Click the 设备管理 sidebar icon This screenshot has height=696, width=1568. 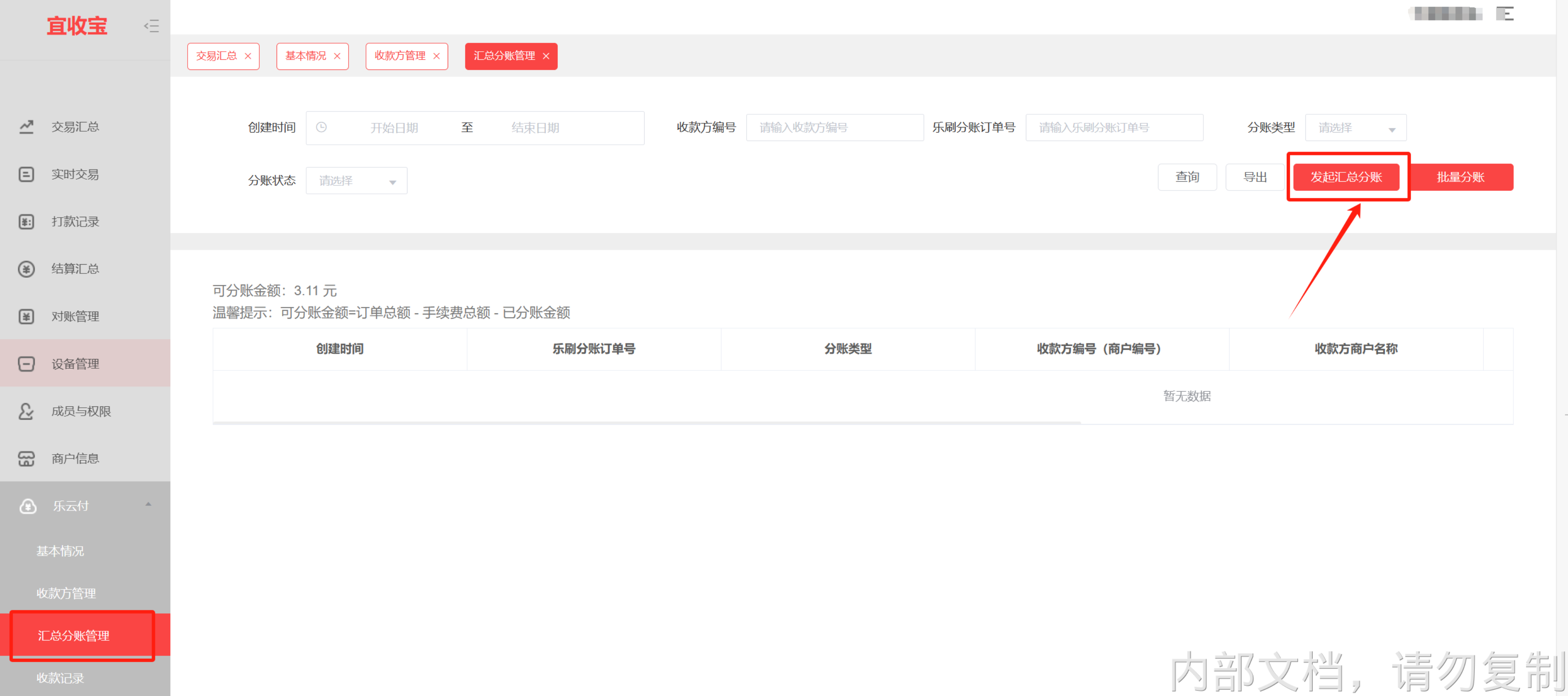tap(26, 364)
